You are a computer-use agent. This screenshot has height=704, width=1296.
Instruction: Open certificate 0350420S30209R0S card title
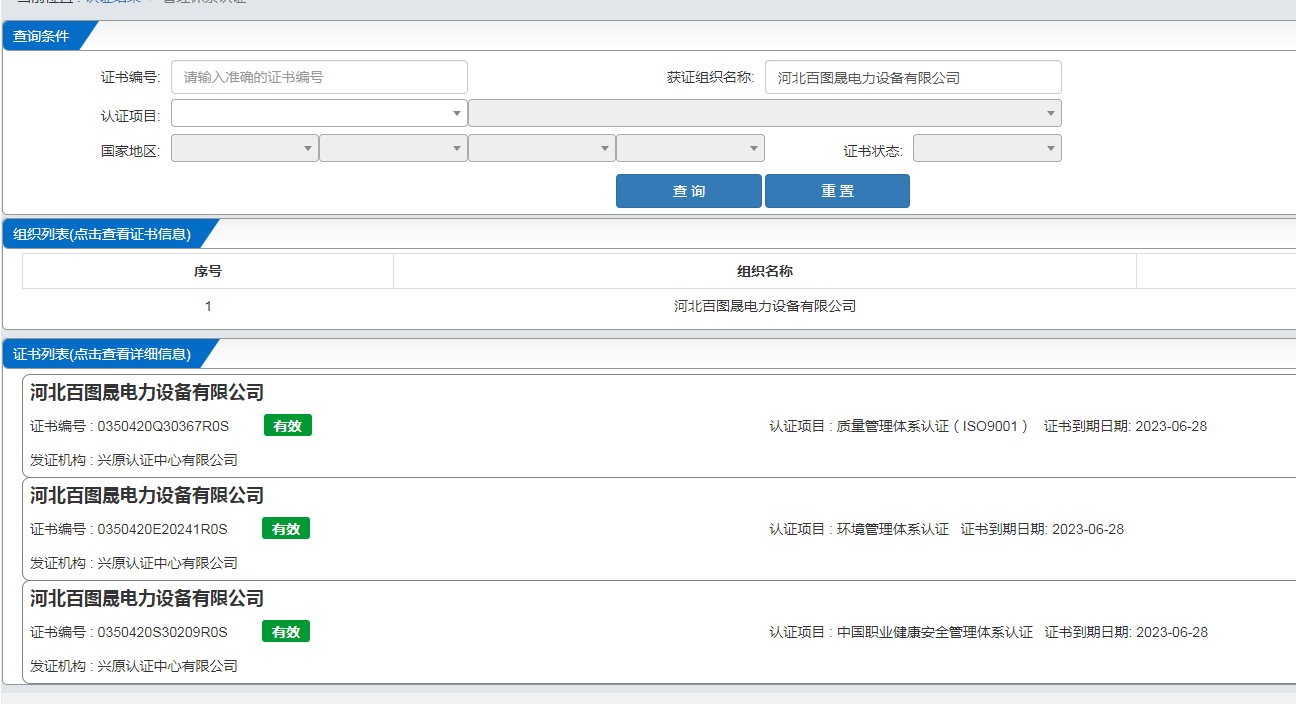tap(147, 598)
